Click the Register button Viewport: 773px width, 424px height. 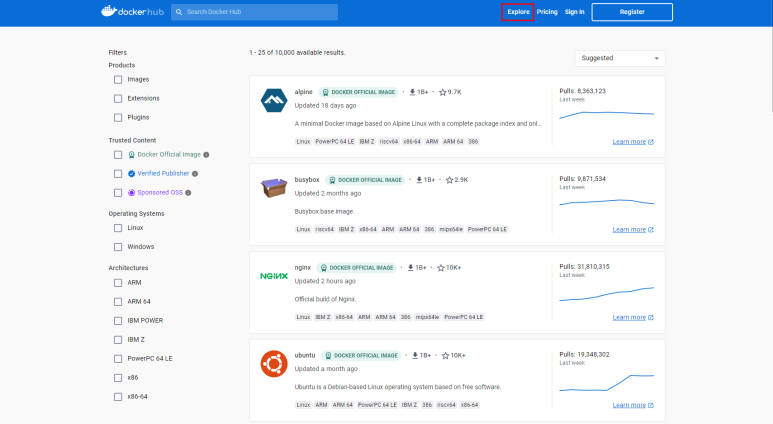point(632,12)
